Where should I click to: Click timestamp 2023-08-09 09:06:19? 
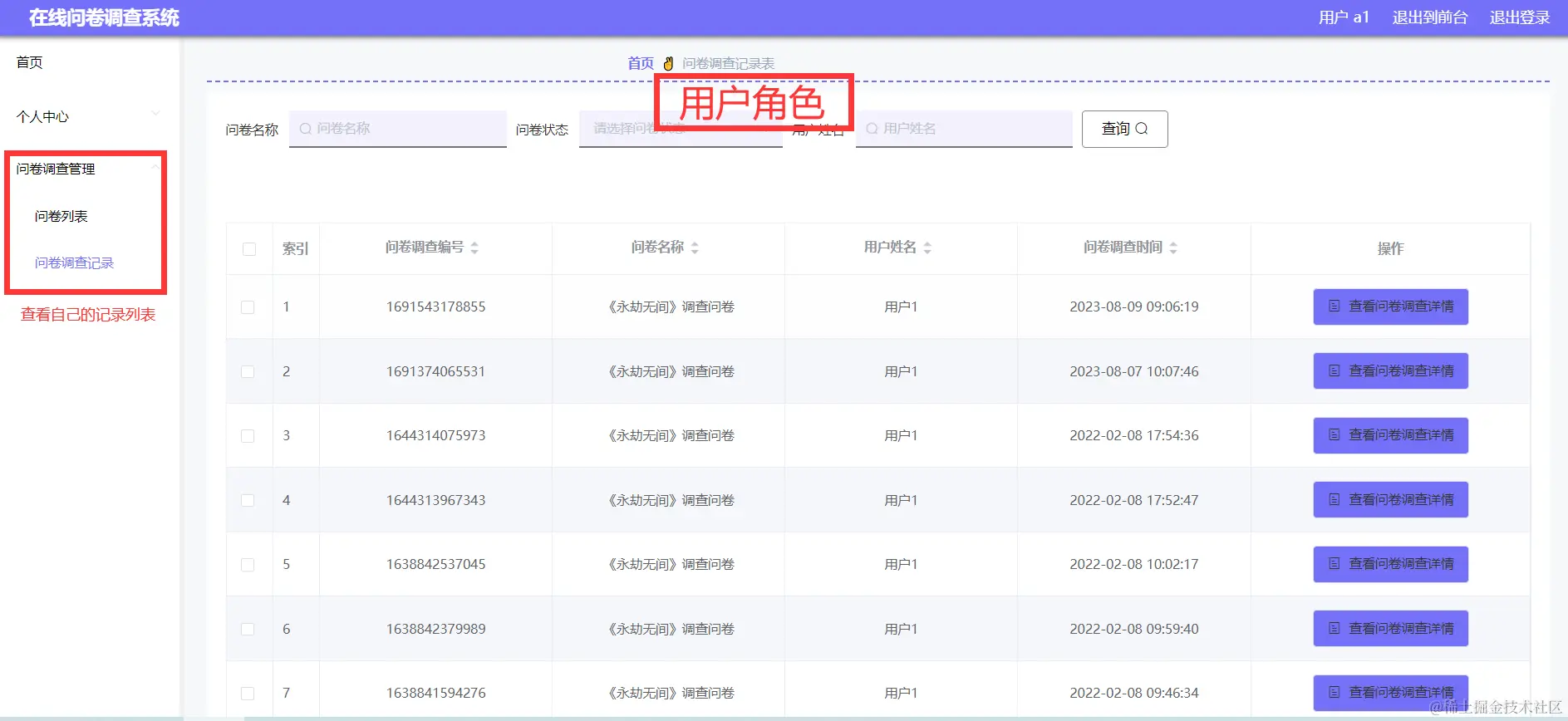click(x=1134, y=307)
